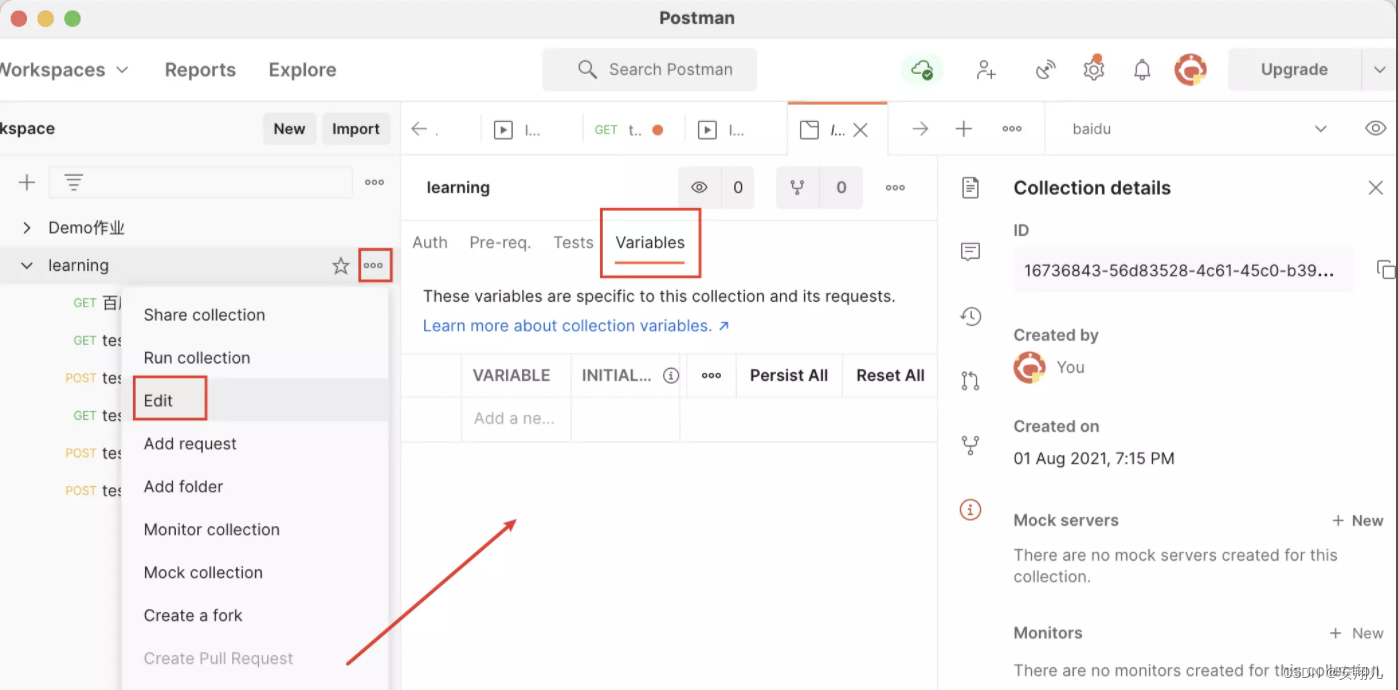Open the Comments icon in right sidebar
Viewport: 1398px width, 690px height.
coord(969,251)
